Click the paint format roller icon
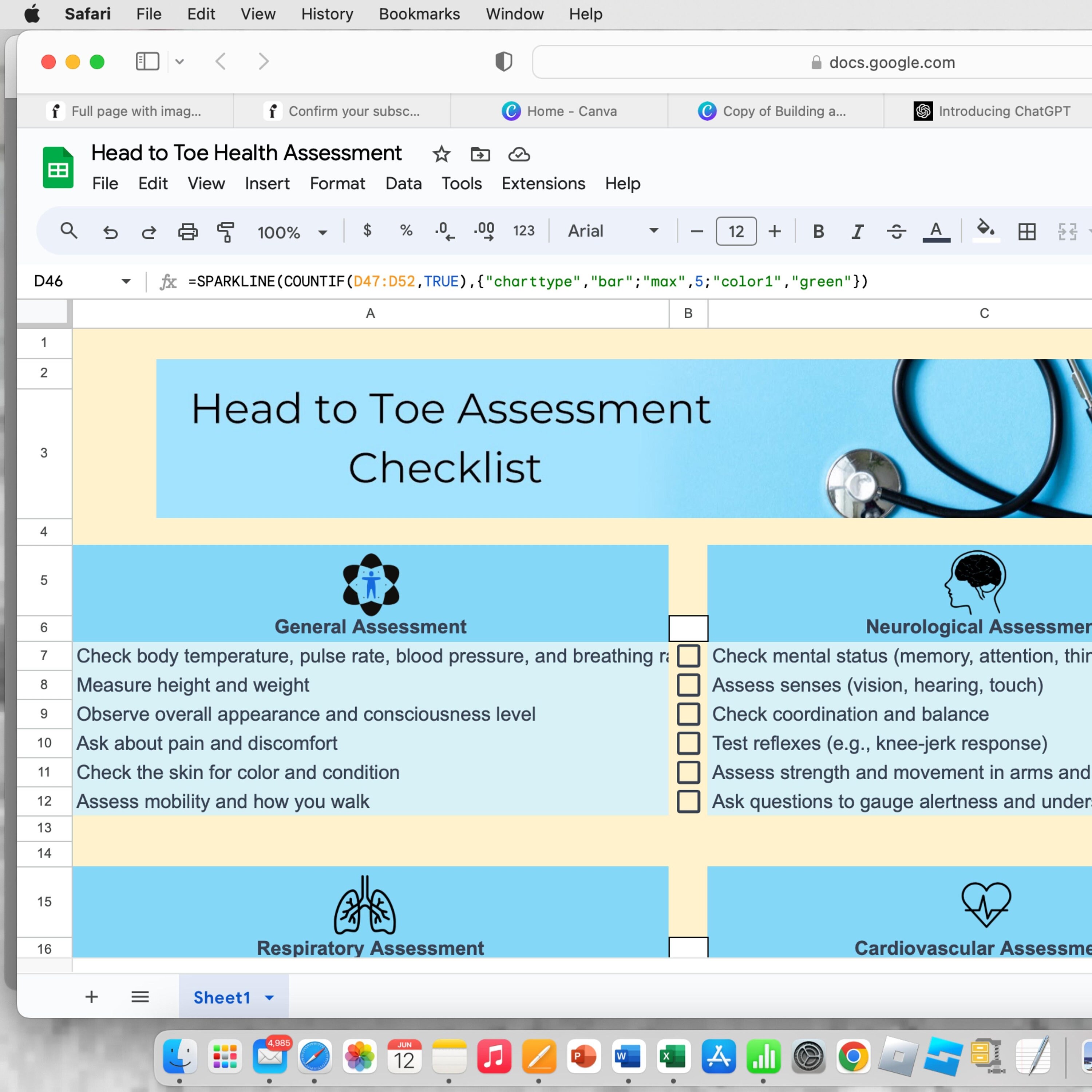The image size is (1092, 1092). point(226,231)
